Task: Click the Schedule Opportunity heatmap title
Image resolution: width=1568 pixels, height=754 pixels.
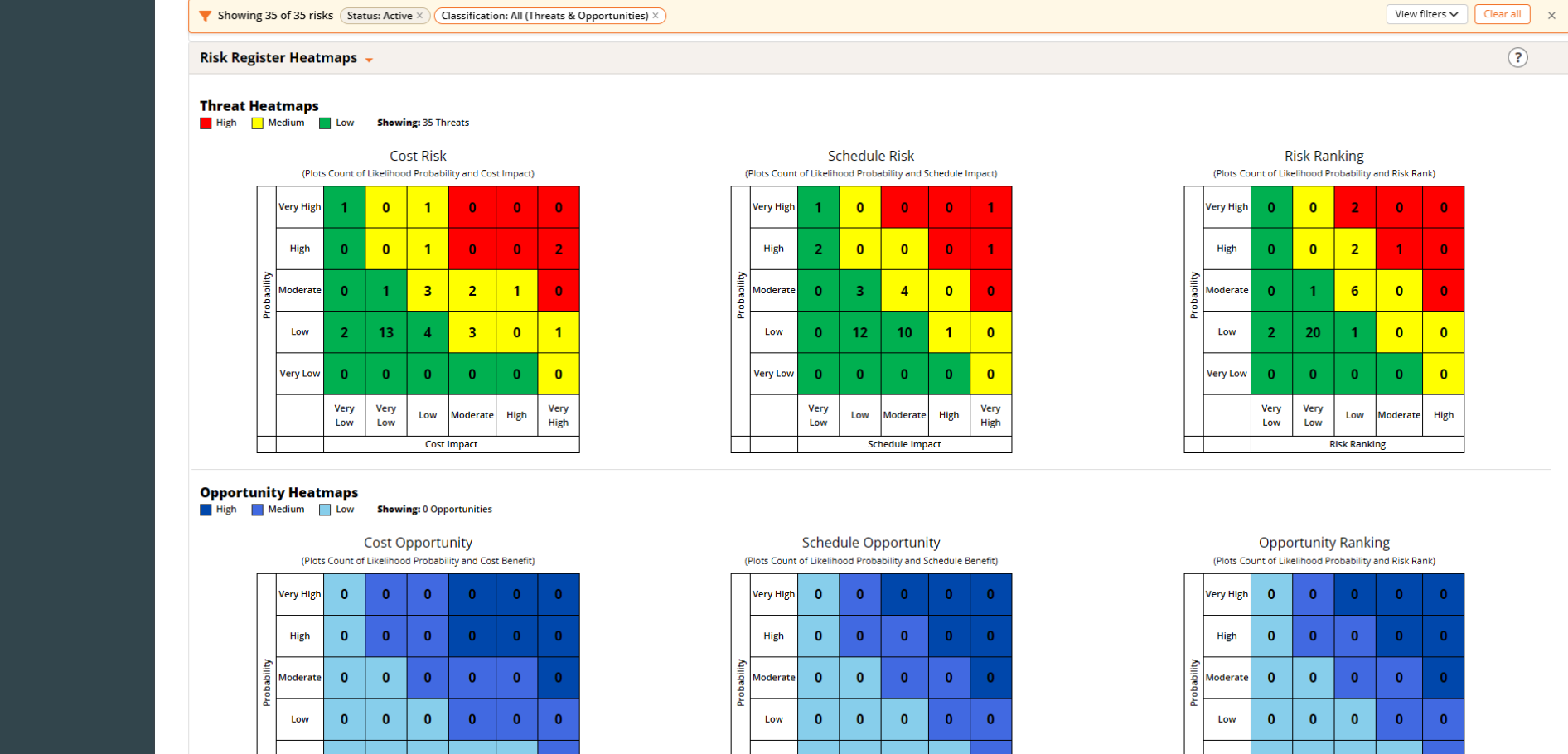Action: 871,543
